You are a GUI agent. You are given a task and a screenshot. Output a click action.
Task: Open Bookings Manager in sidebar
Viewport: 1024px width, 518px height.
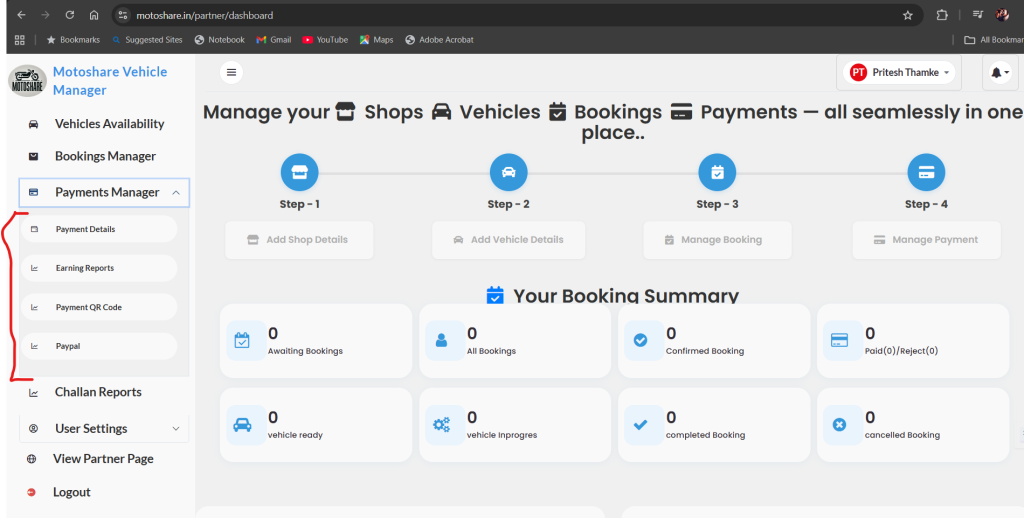tap(105, 156)
